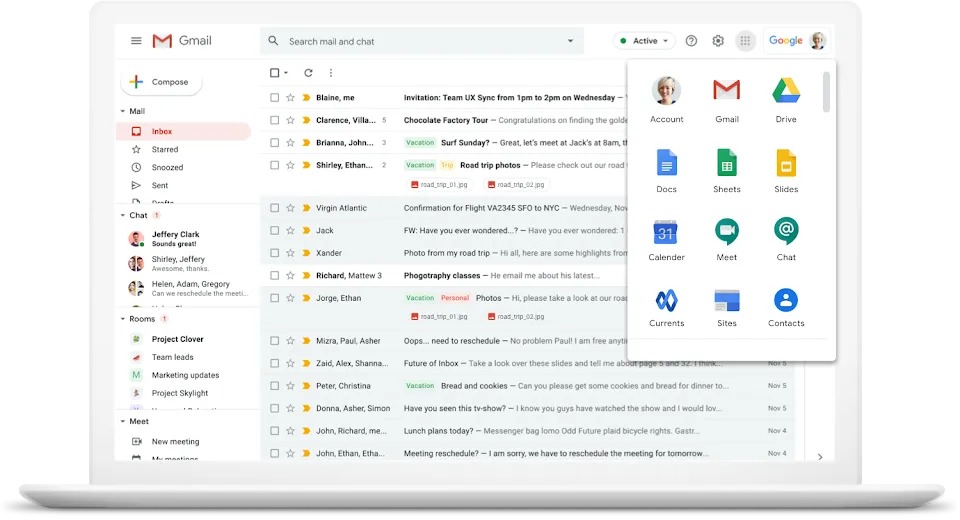Expand search options dropdown arrow
960x520 pixels.
pos(570,41)
